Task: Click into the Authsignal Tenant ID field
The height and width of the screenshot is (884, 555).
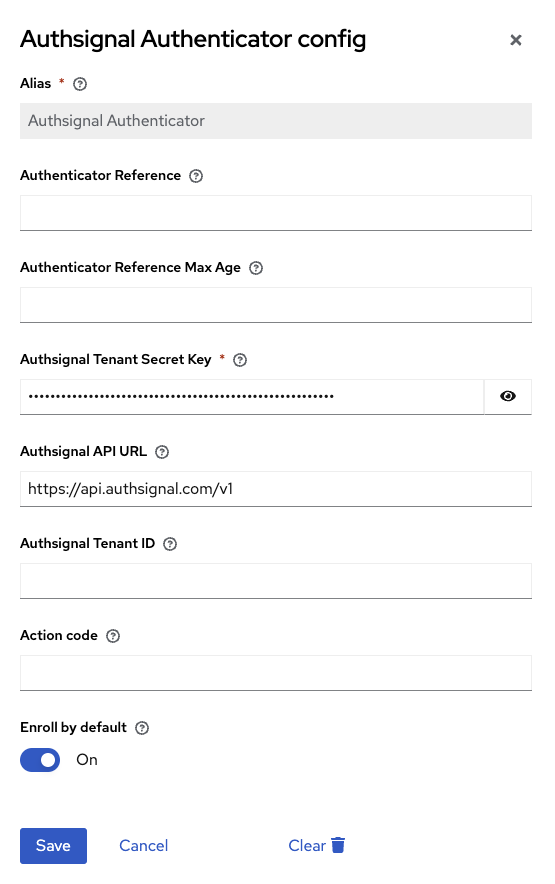Action: (x=276, y=581)
